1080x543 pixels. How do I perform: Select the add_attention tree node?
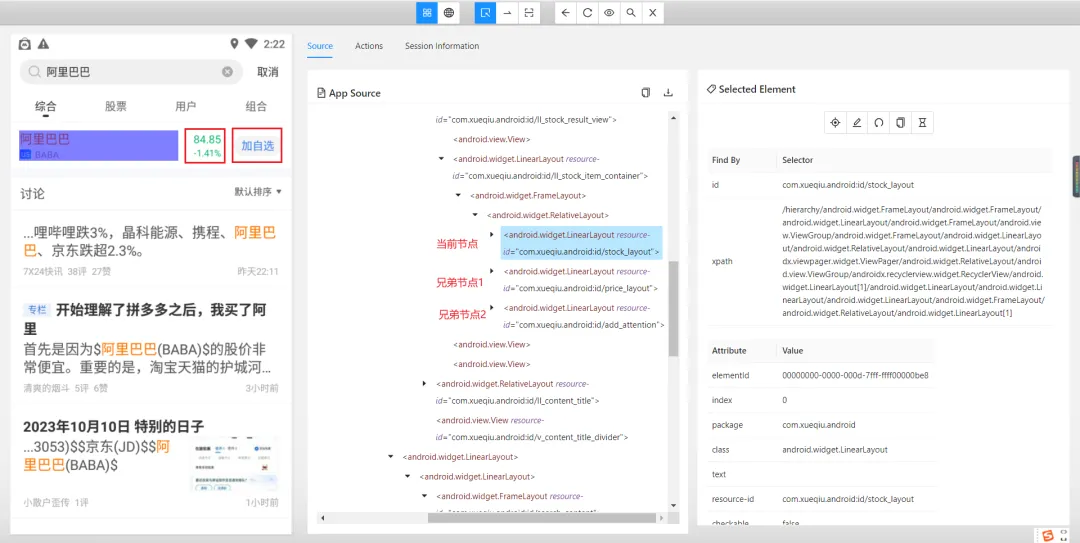[x=583, y=316]
